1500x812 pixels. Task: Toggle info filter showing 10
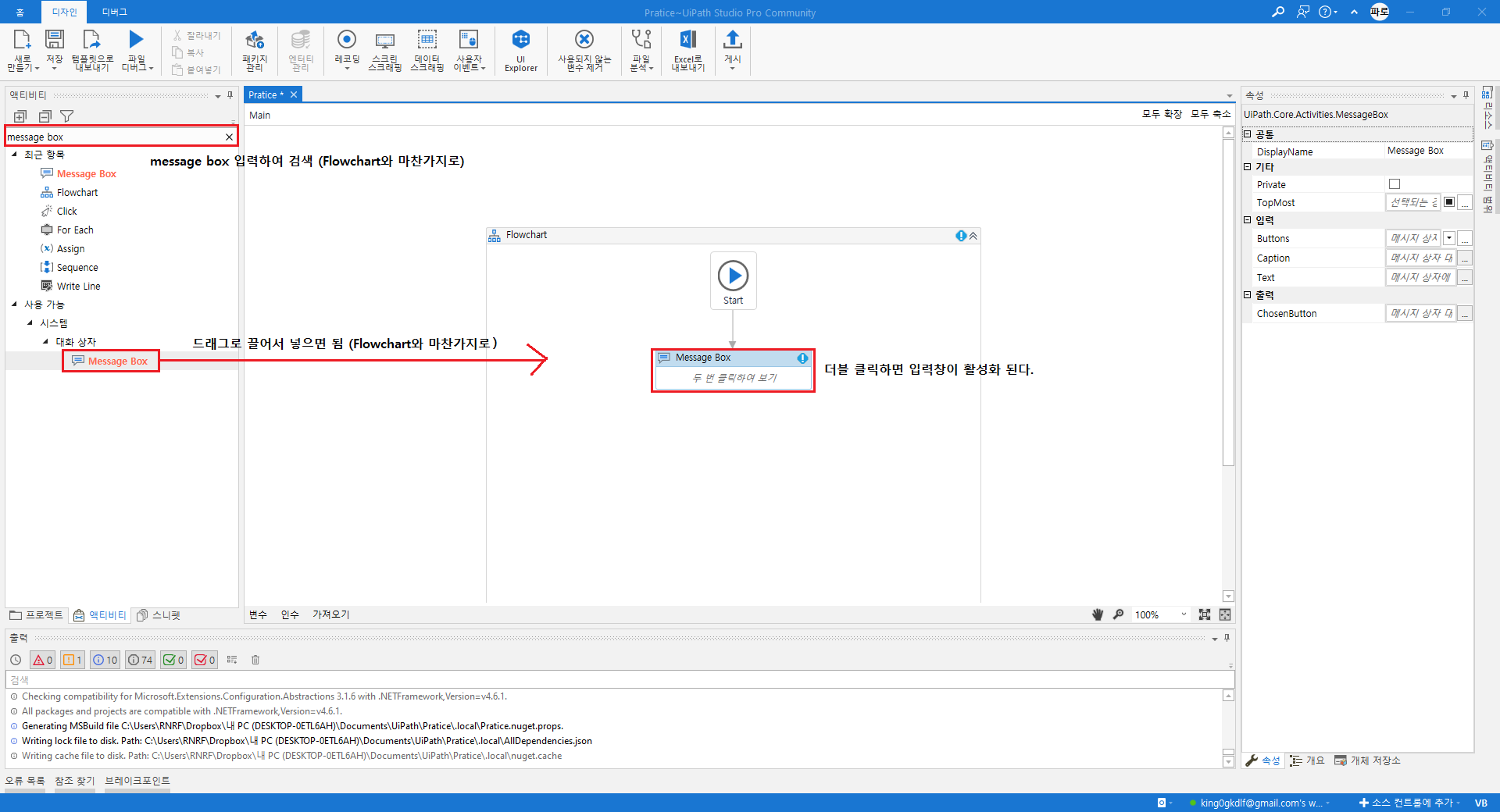[105, 660]
